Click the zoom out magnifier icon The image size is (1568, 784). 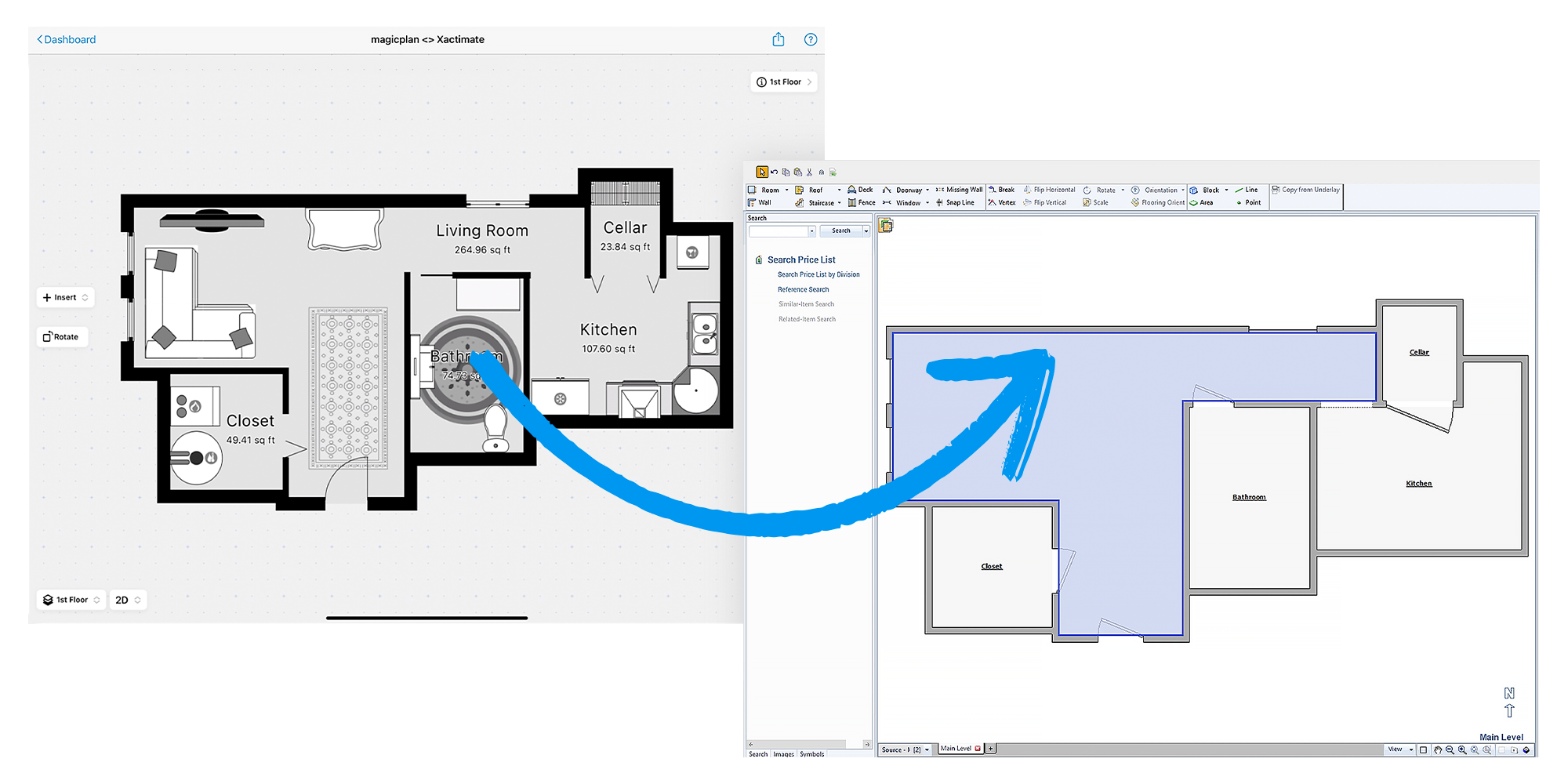(x=1450, y=750)
